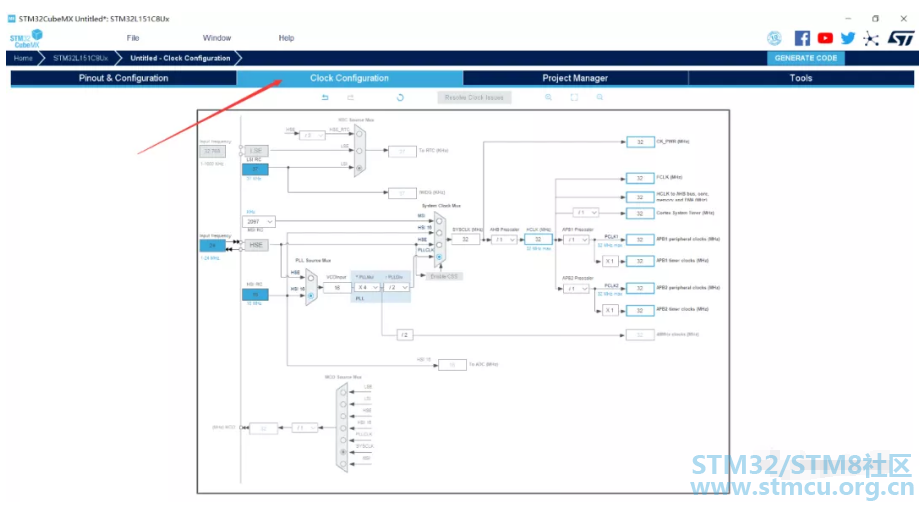Click the LSE block
Screen dimensions: 923x510
255,151
